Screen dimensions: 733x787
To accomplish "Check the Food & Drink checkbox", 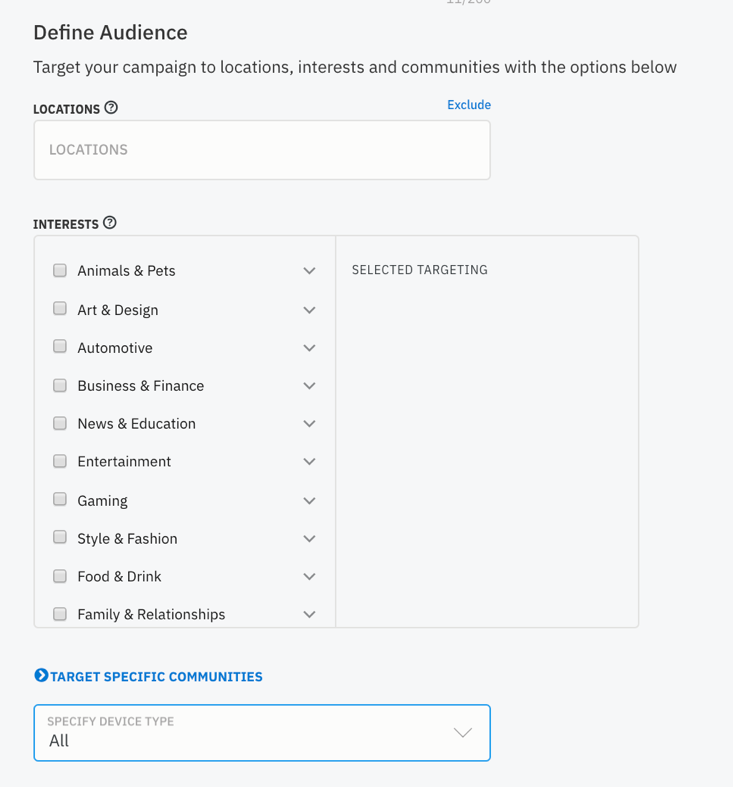I will point(60,576).
